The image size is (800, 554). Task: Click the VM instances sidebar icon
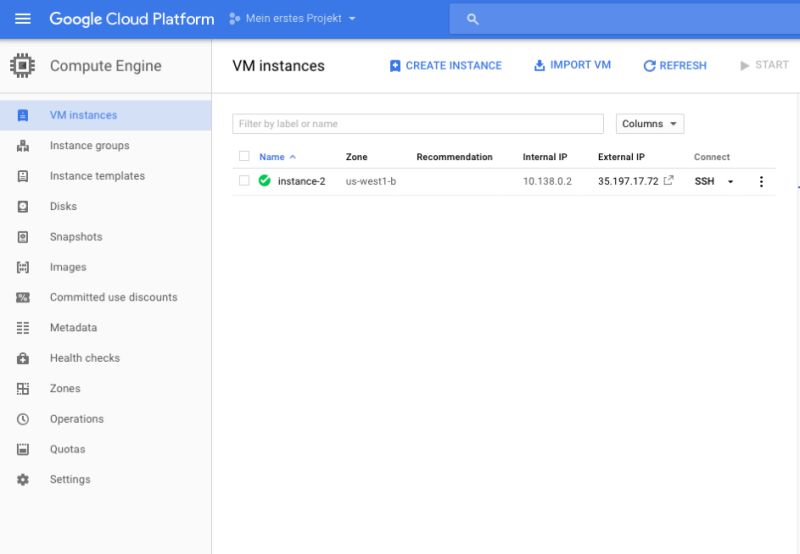coord(23,115)
